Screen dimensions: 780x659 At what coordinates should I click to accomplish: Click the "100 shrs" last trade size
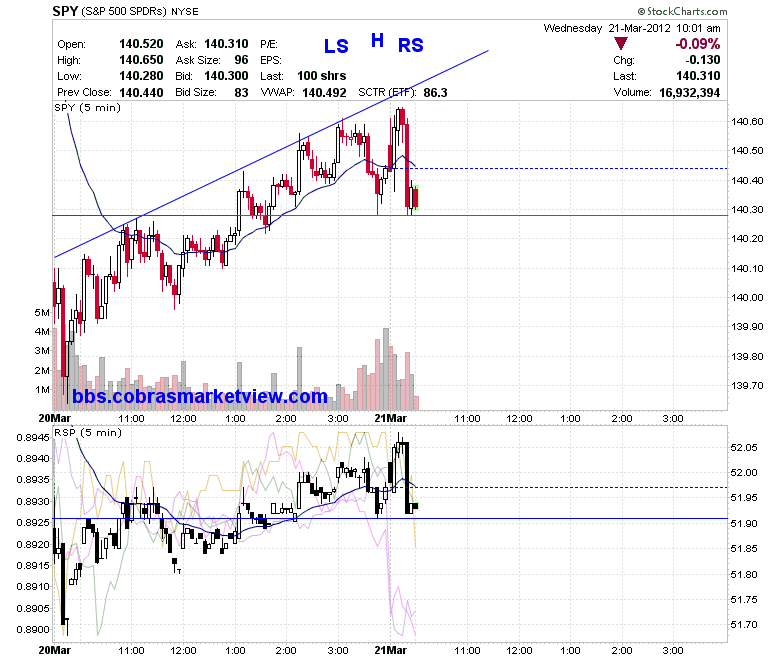(x=322, y=76)
